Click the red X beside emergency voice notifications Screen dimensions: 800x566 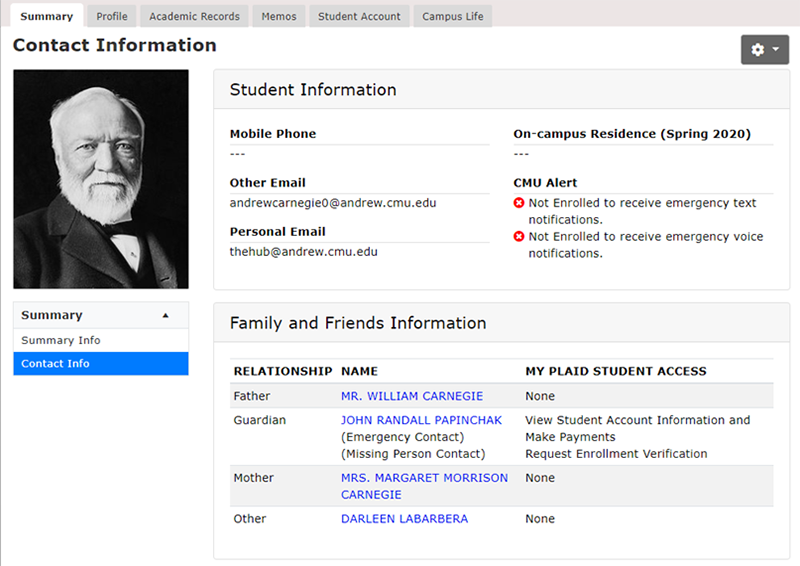[x=519, y=236]
